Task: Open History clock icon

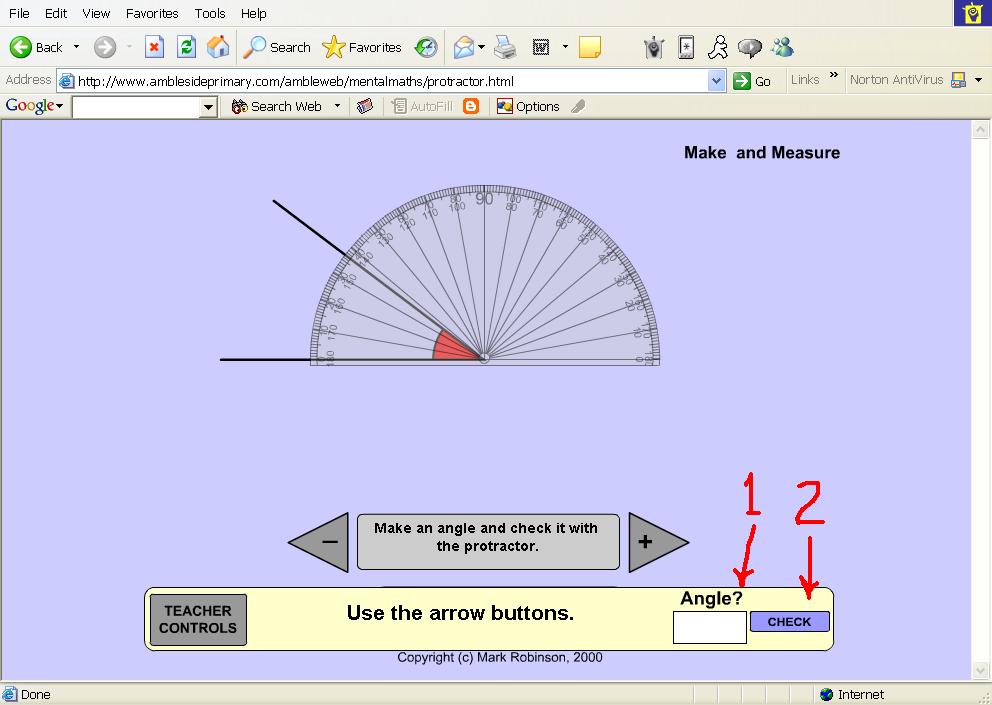Action: [426, 47]
